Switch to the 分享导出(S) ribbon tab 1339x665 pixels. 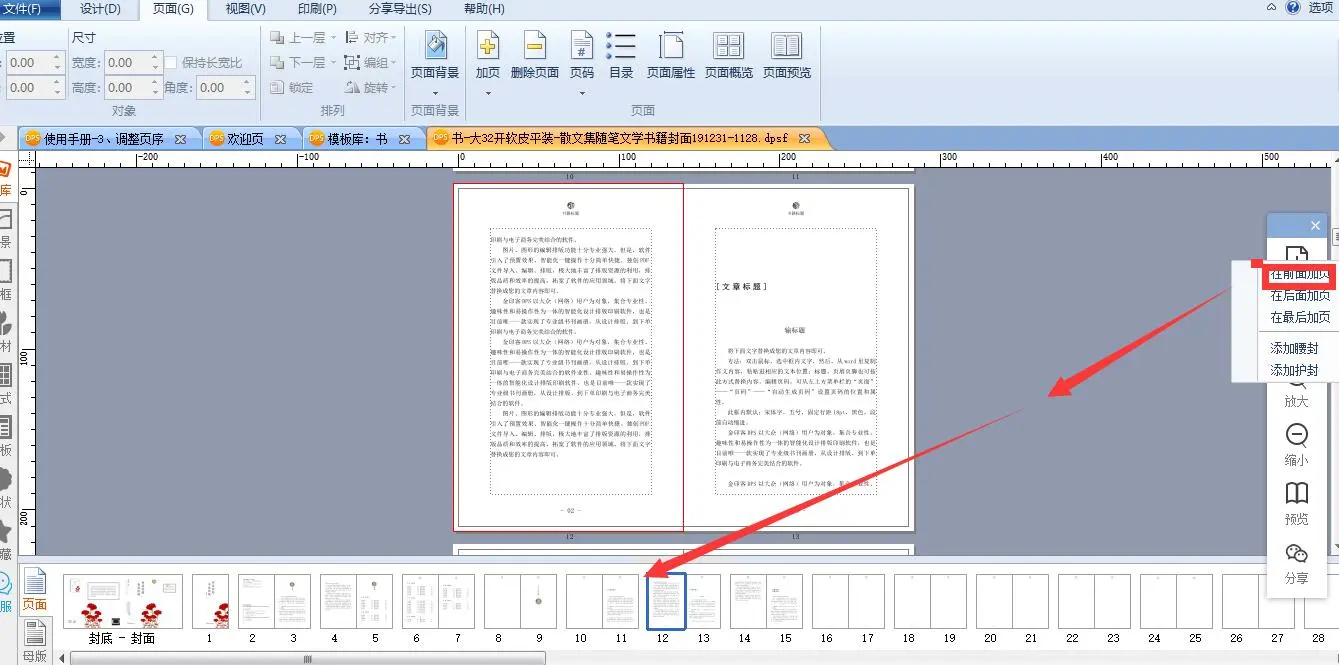[x=400, y=9]
